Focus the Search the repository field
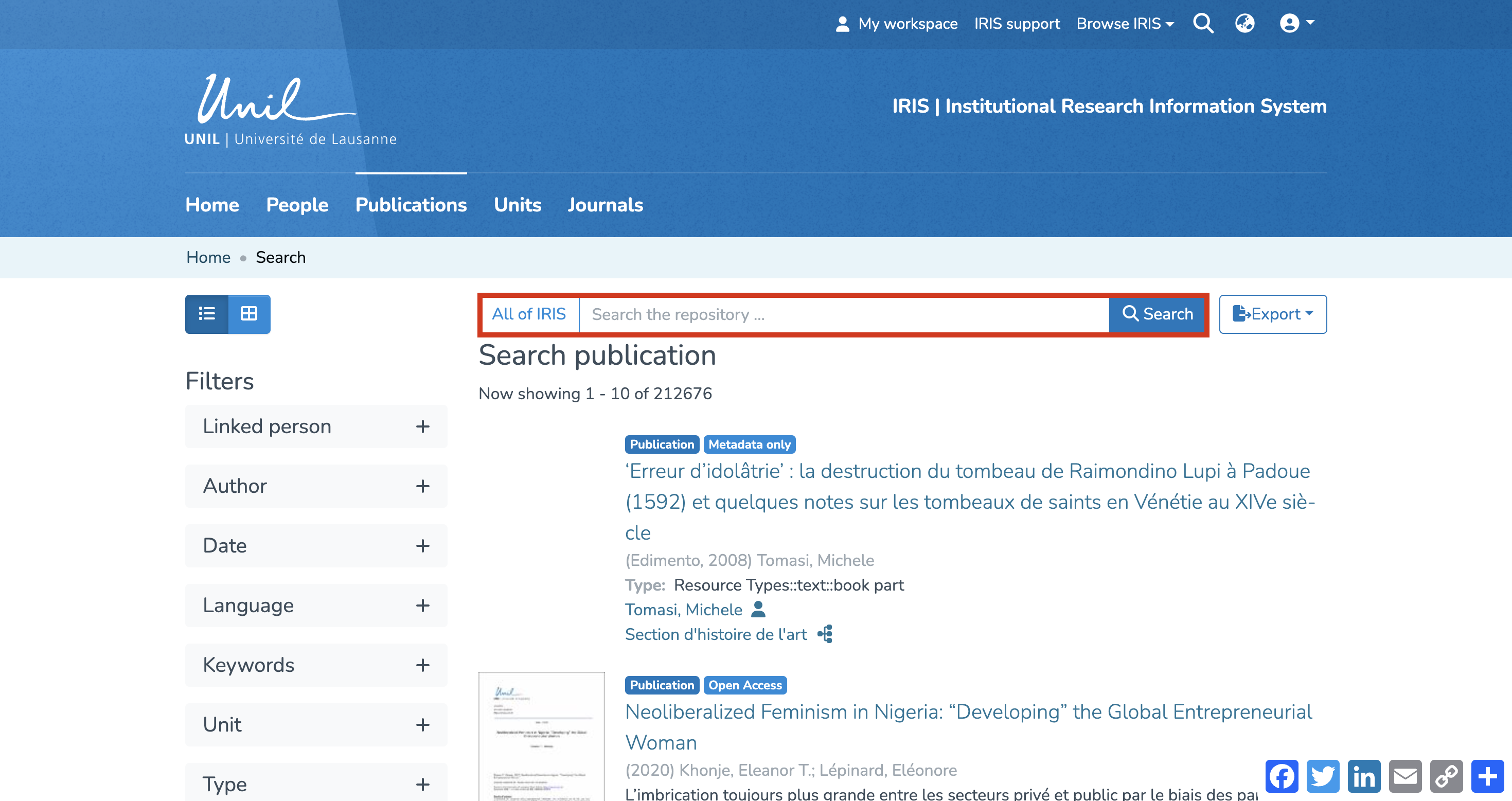This screenshot has width=1512, height=801. click(843, 314)
